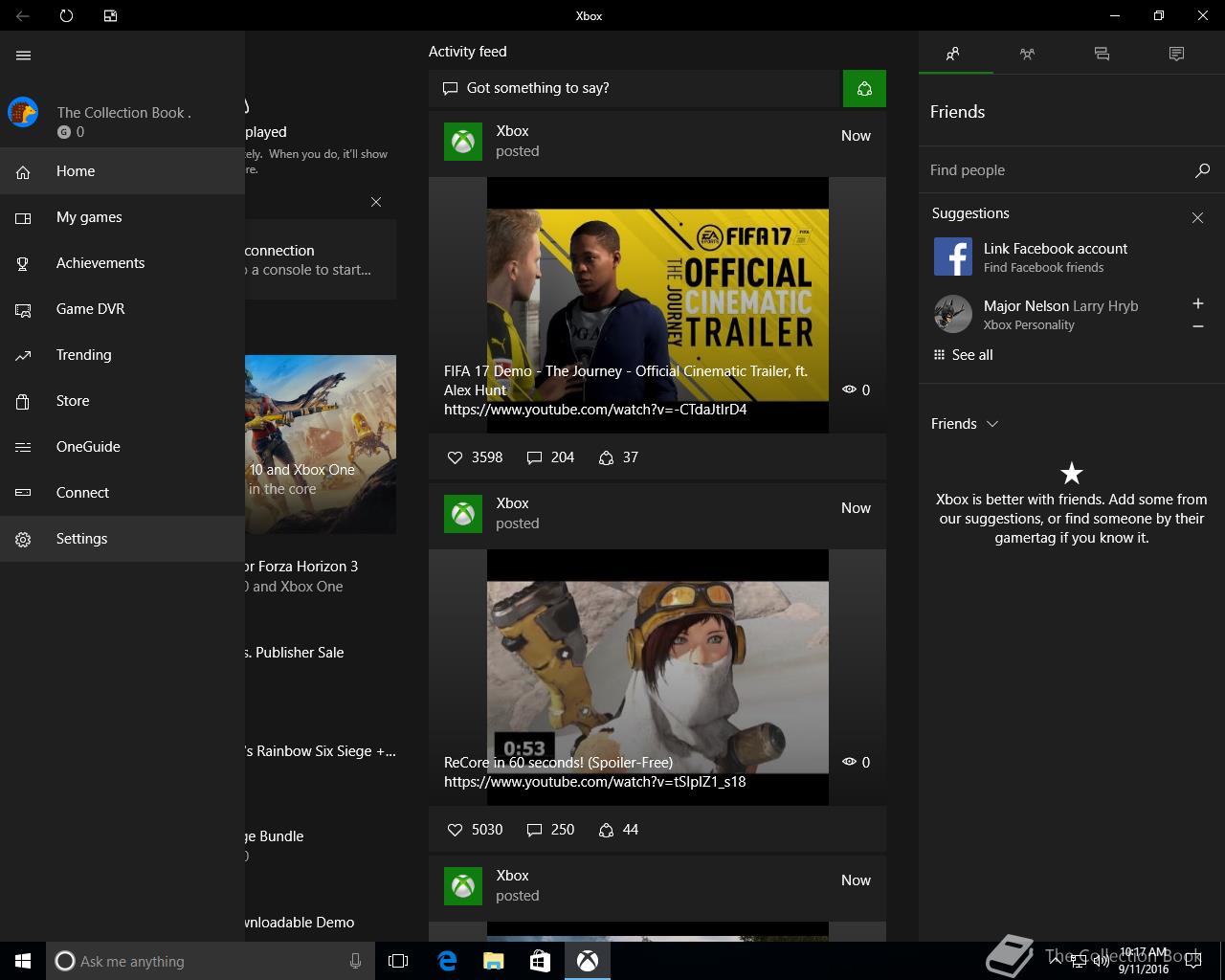Open File Explorer from taskbar

point(493,961)
